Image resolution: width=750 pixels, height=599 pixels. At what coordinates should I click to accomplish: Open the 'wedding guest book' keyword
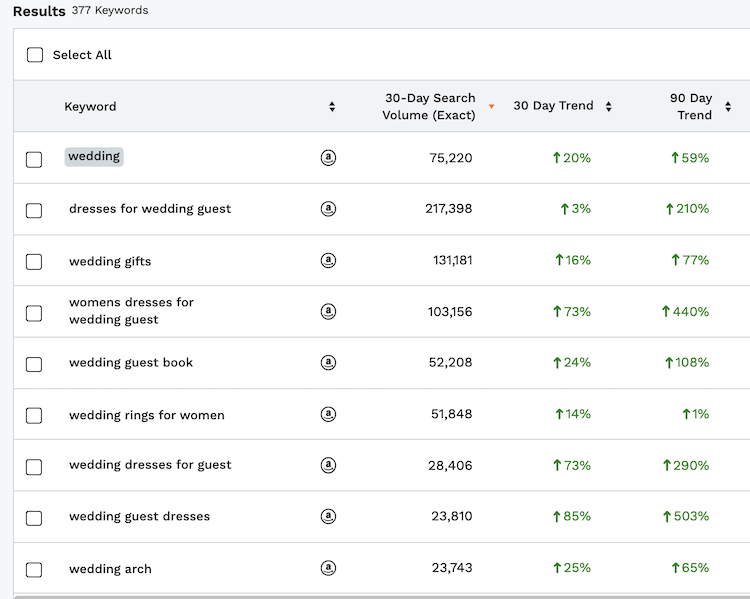tap(131, 363)
